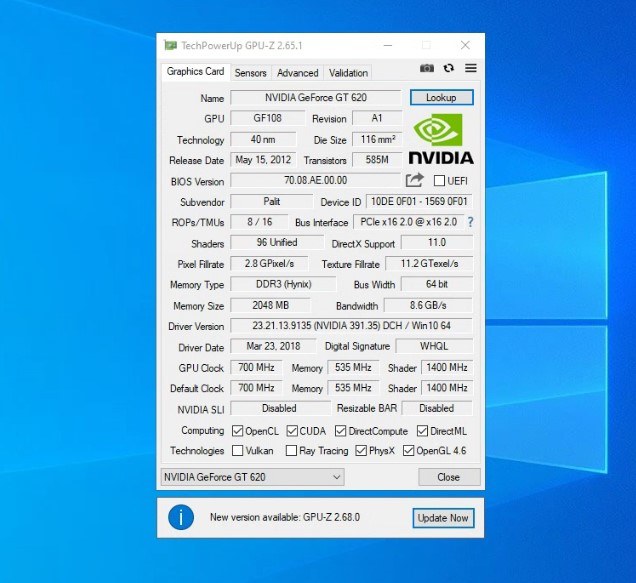Image resolution: width=636 pixels, height=583 pixels.
Task: Switch to the Sensors tab
Action: tap(251, 73)
